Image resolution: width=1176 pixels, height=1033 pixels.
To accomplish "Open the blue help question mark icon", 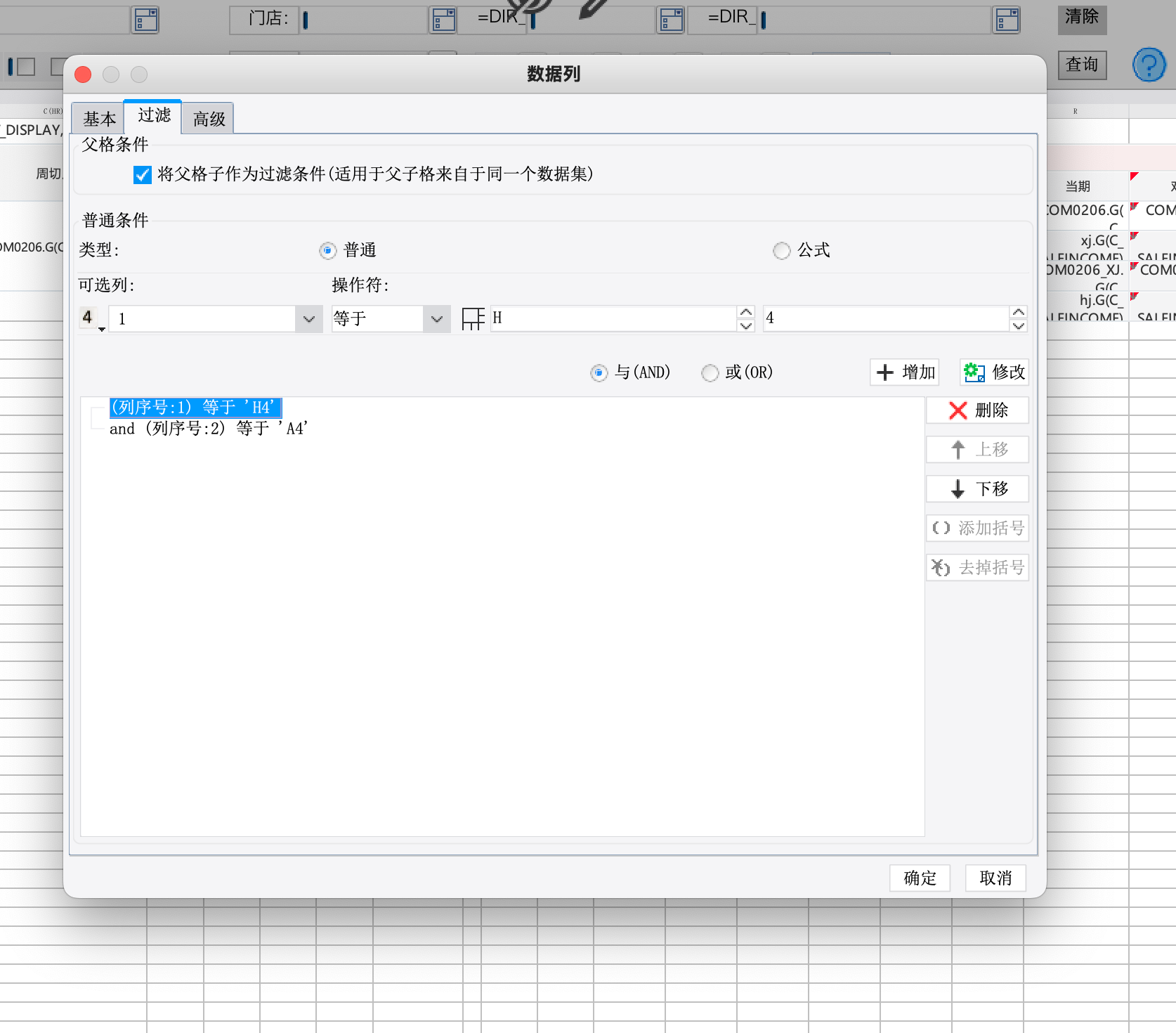I will (x=1149, y=65).
